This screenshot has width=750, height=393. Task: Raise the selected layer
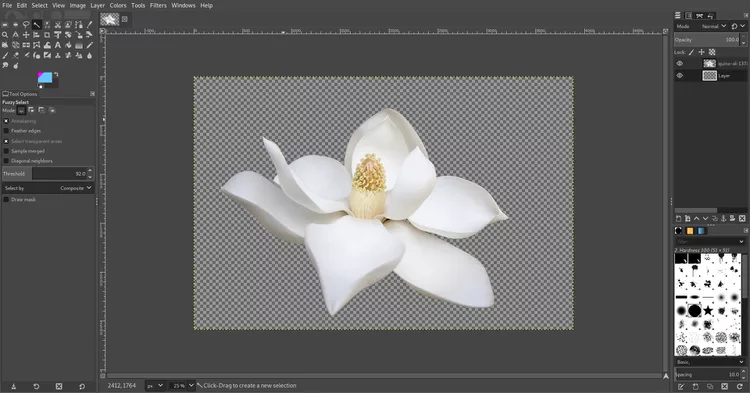tap(696, 218)
